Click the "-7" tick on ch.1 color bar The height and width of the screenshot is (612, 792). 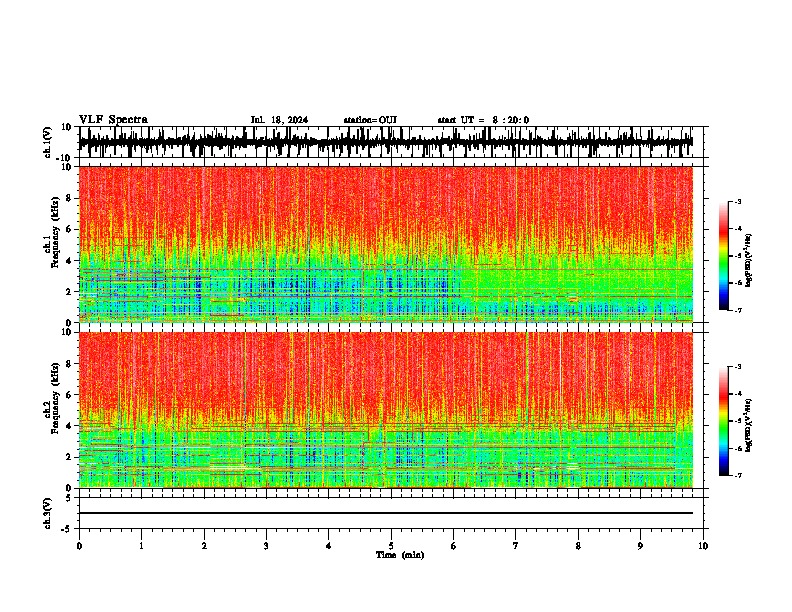point(738,310)
